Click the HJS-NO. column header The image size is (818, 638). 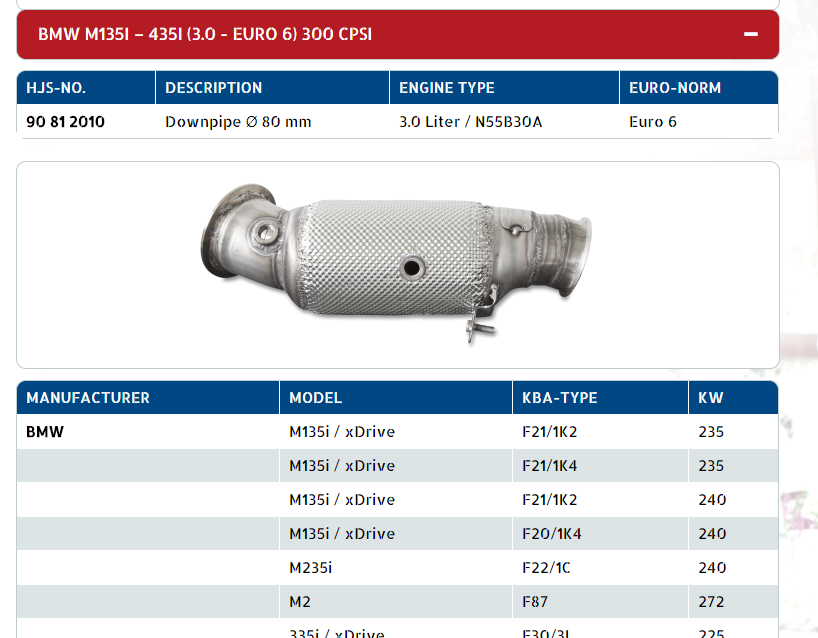point(86,88)
